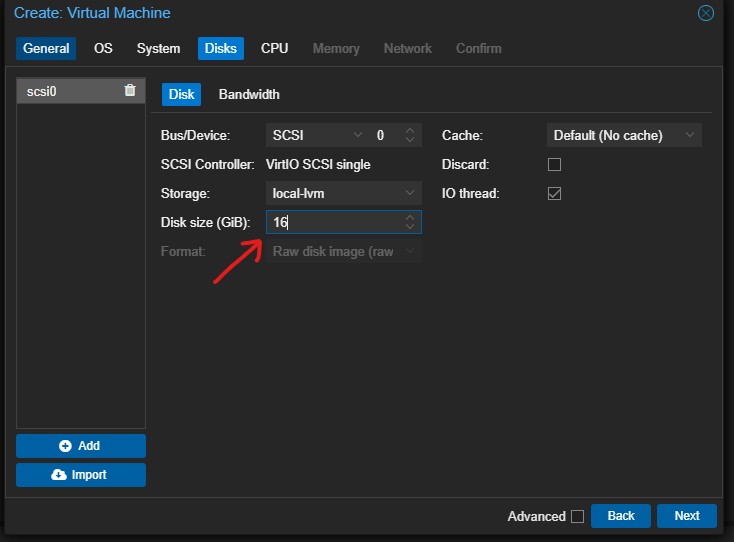Add a new disk
734x542 pixels.
[x=81, y=446]
